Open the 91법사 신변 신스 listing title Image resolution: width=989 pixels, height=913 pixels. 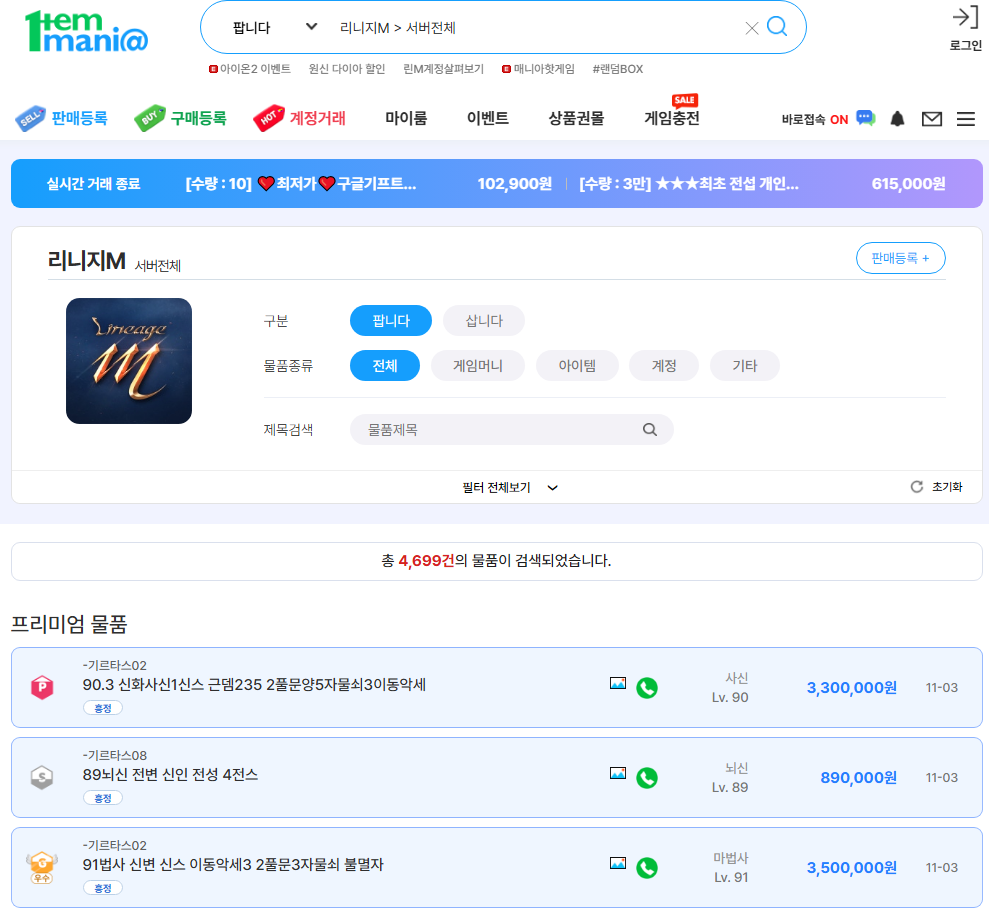click(x=233, y=864)
